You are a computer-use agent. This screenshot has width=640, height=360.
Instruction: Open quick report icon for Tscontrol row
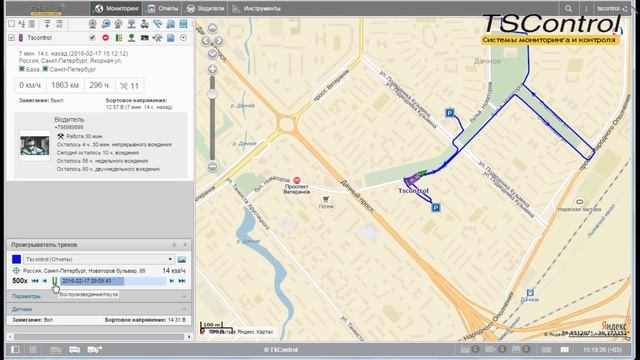coord(171,38)
